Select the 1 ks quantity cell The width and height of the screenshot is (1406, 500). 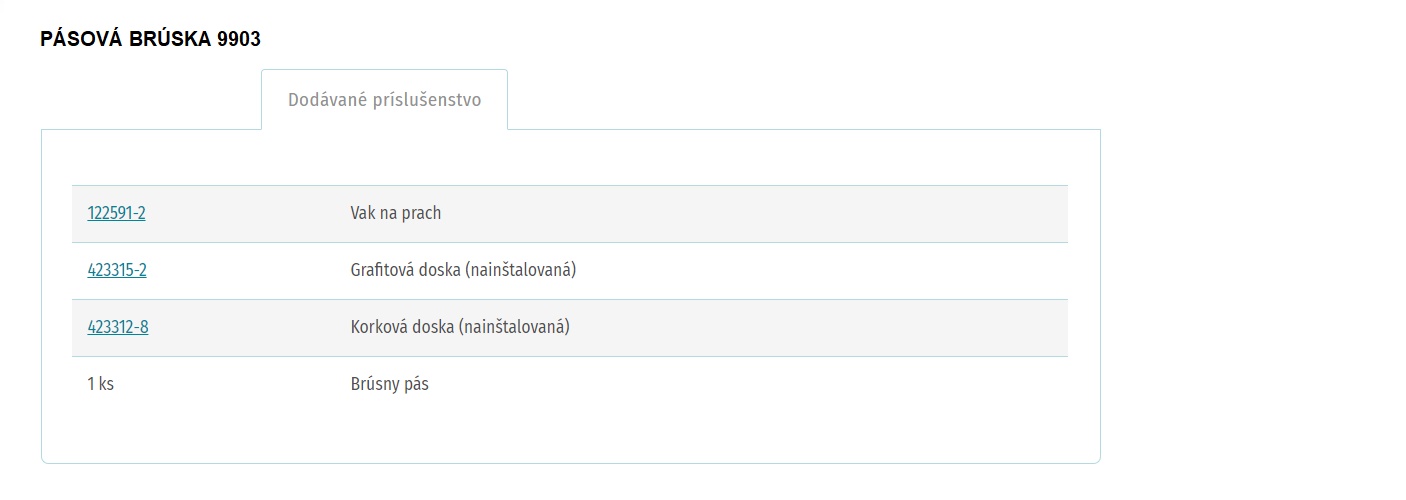pyautogui.click(x=101, y=384)
